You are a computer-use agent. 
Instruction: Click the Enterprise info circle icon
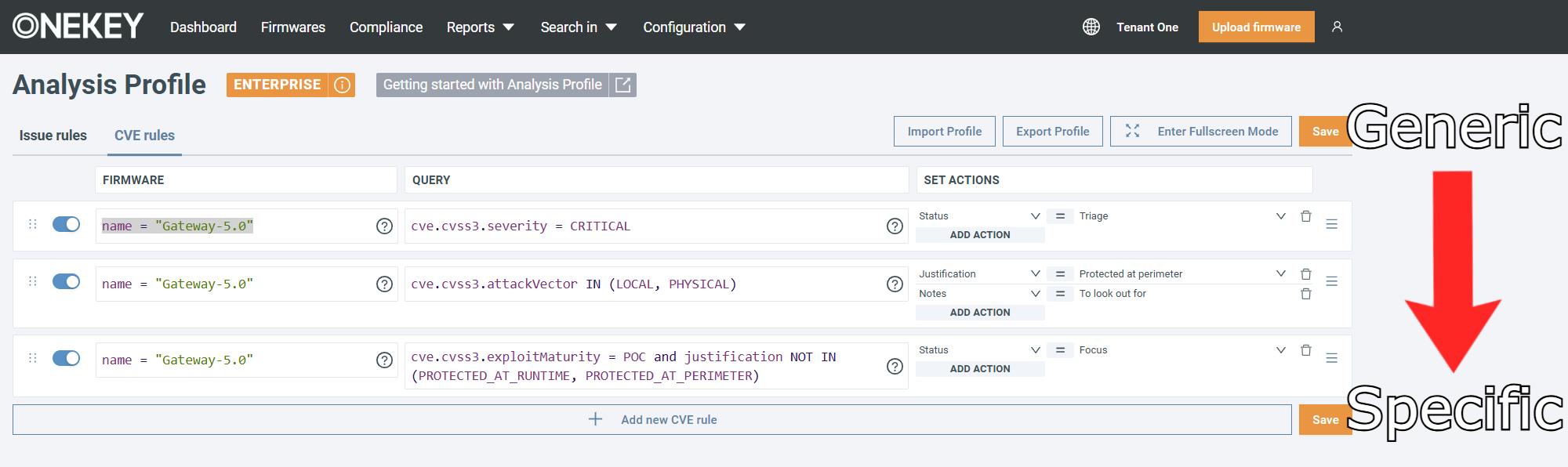click(343, 85)
